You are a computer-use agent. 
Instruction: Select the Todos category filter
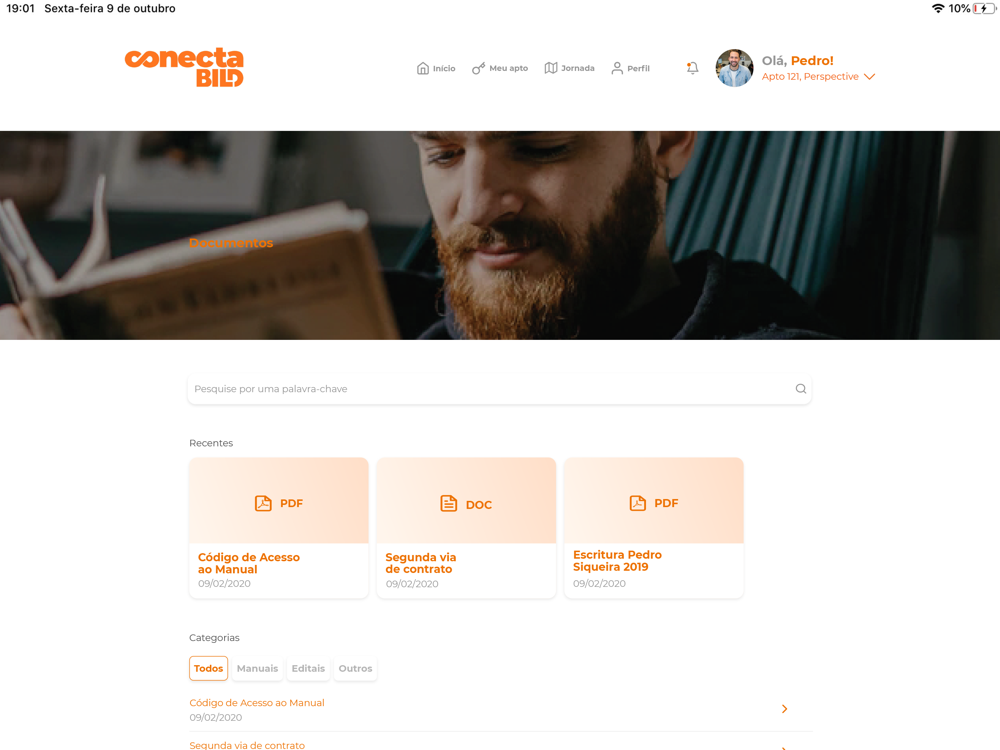click(209, 668)
